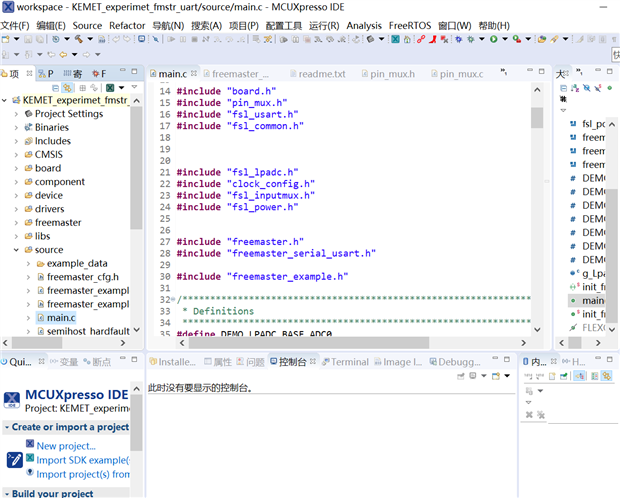
Task: Select main.c in the project tree
Action: (61, 318)
